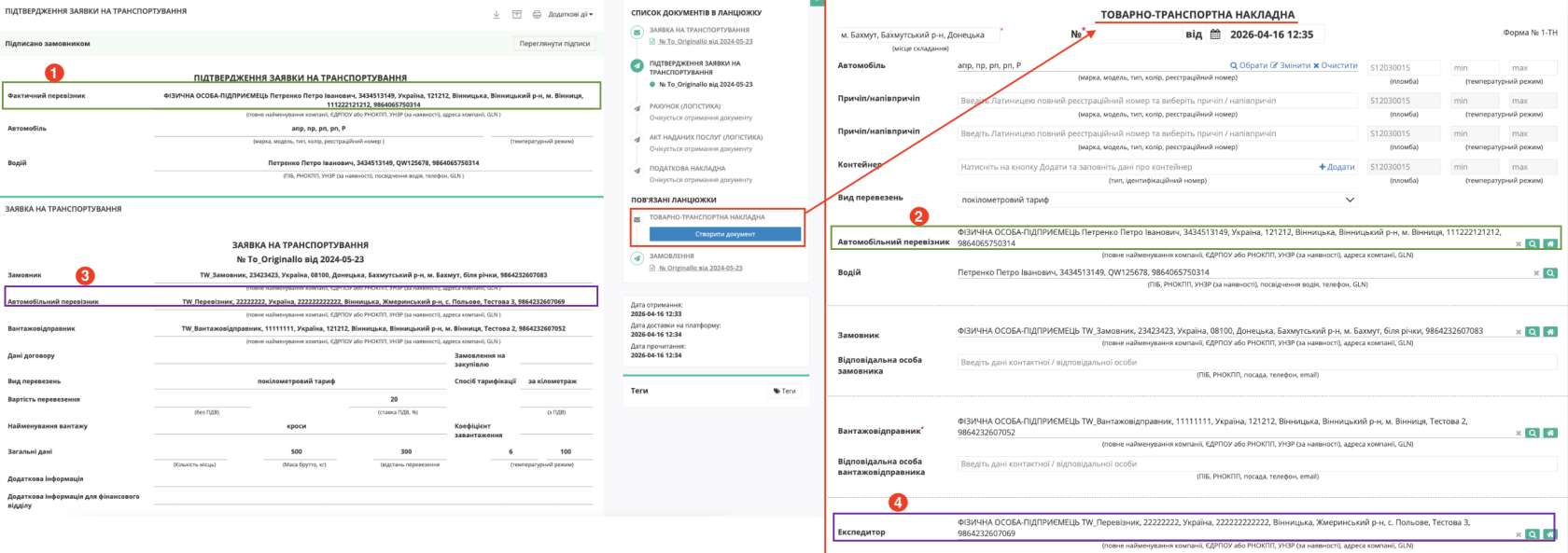The width and height of the screenshot is (1568, 553).
Task: Search for a shipper in the Вантажовідправник row
Action: tap(1533, 434)
